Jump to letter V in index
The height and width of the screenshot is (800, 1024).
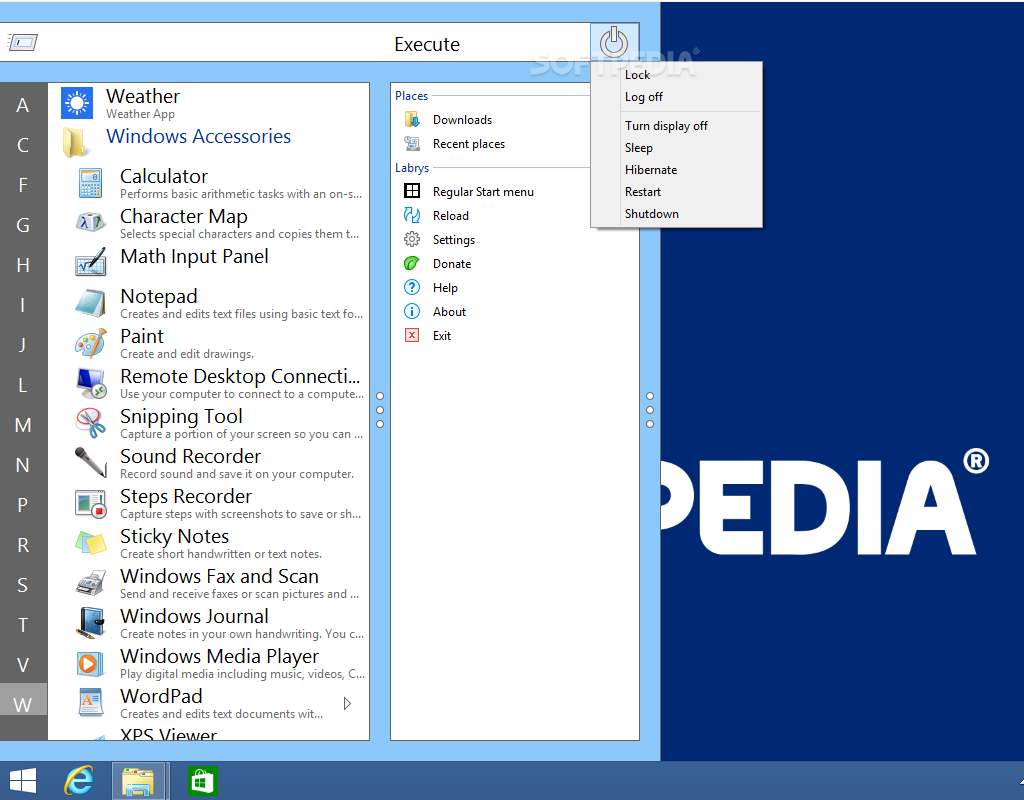click(x=23, y=665)
